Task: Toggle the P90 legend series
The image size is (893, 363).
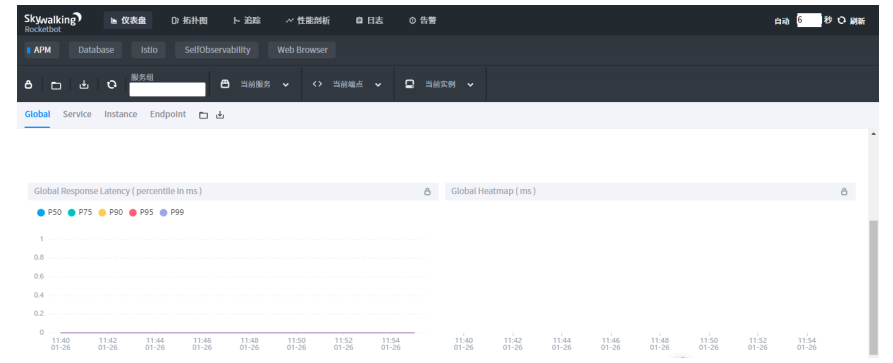Action: pyautogui.click(x=110, y=213)
